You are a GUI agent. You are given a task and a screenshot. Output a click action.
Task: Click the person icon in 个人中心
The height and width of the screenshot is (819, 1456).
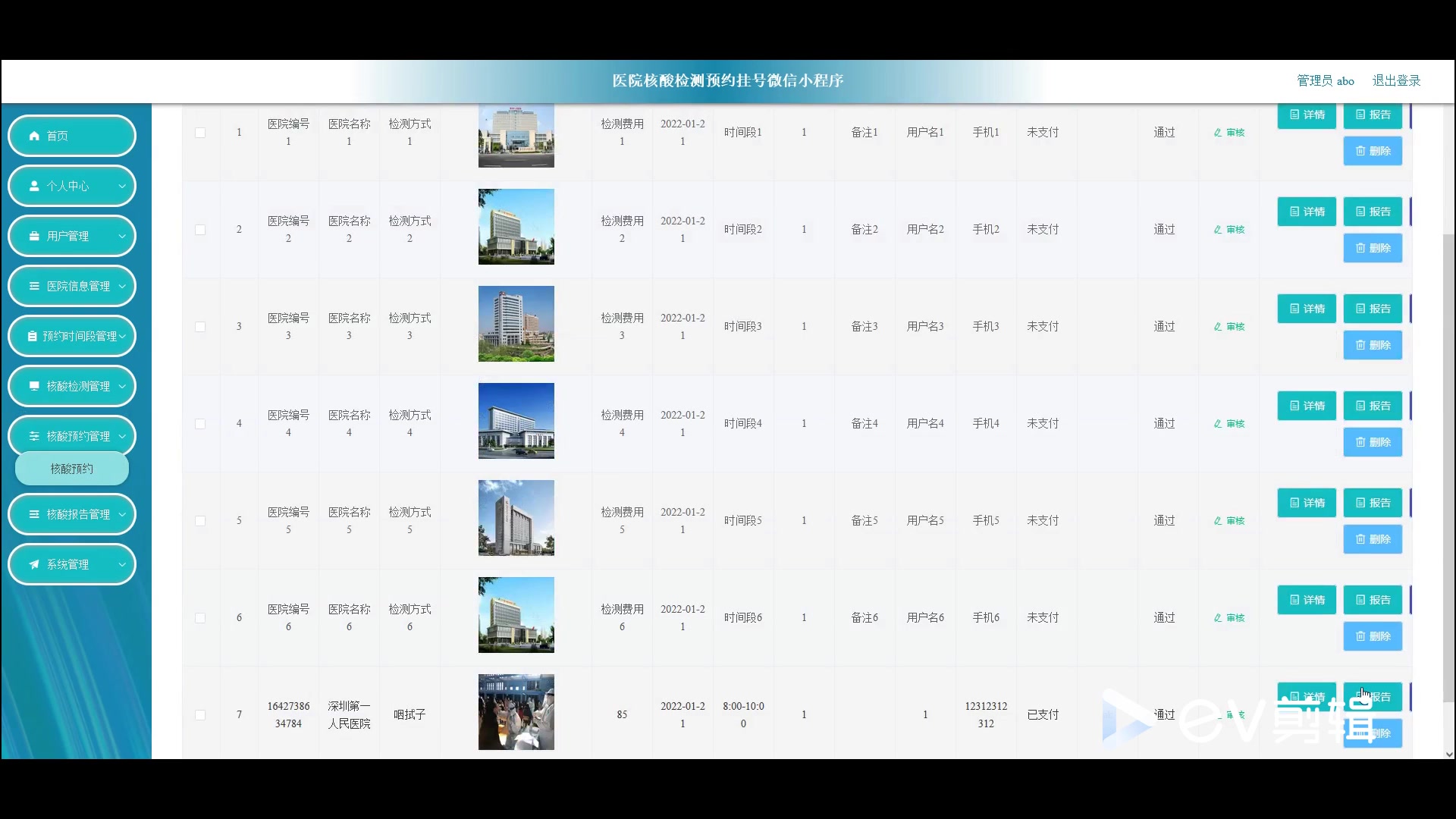(x=34, y=186)
